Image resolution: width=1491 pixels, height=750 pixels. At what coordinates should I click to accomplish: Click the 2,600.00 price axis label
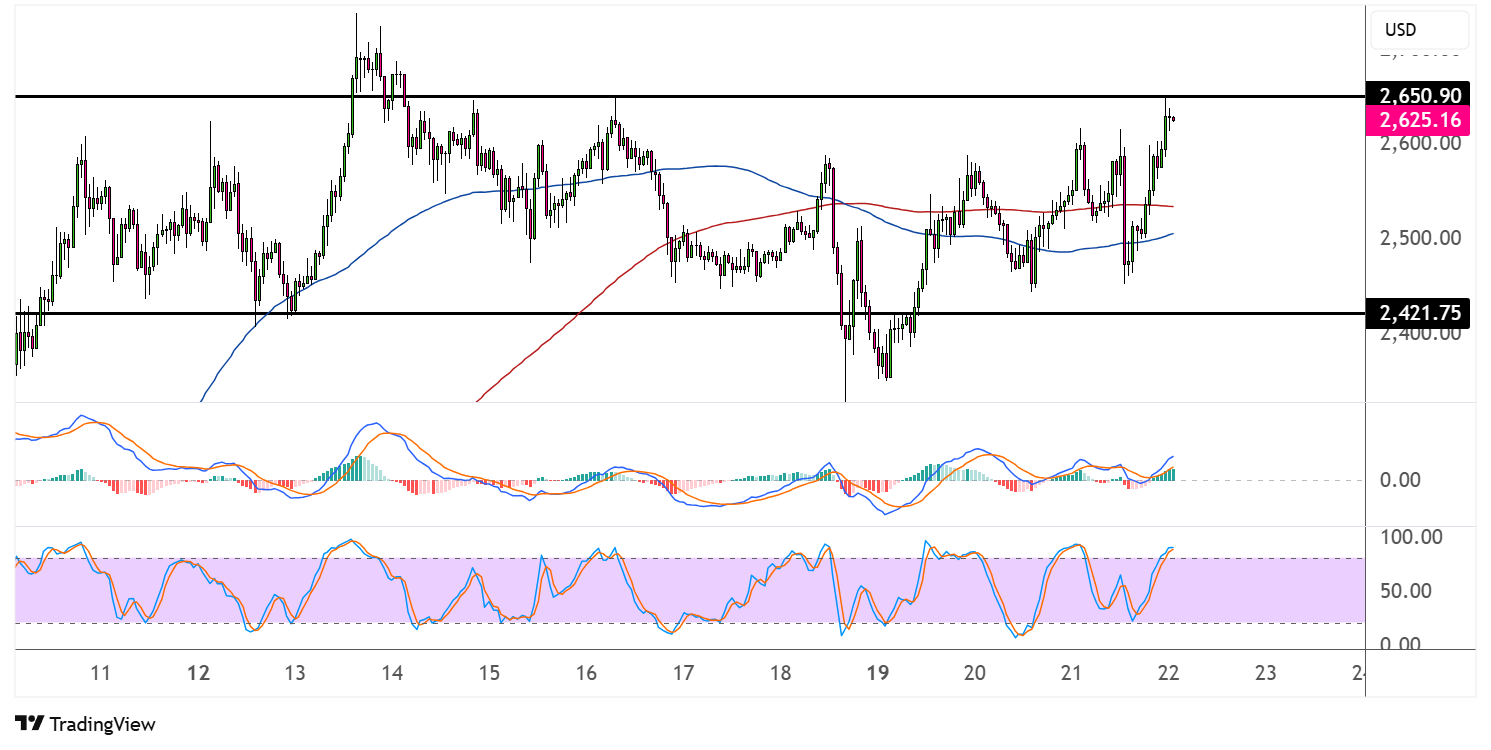(x=1421, y=143)
